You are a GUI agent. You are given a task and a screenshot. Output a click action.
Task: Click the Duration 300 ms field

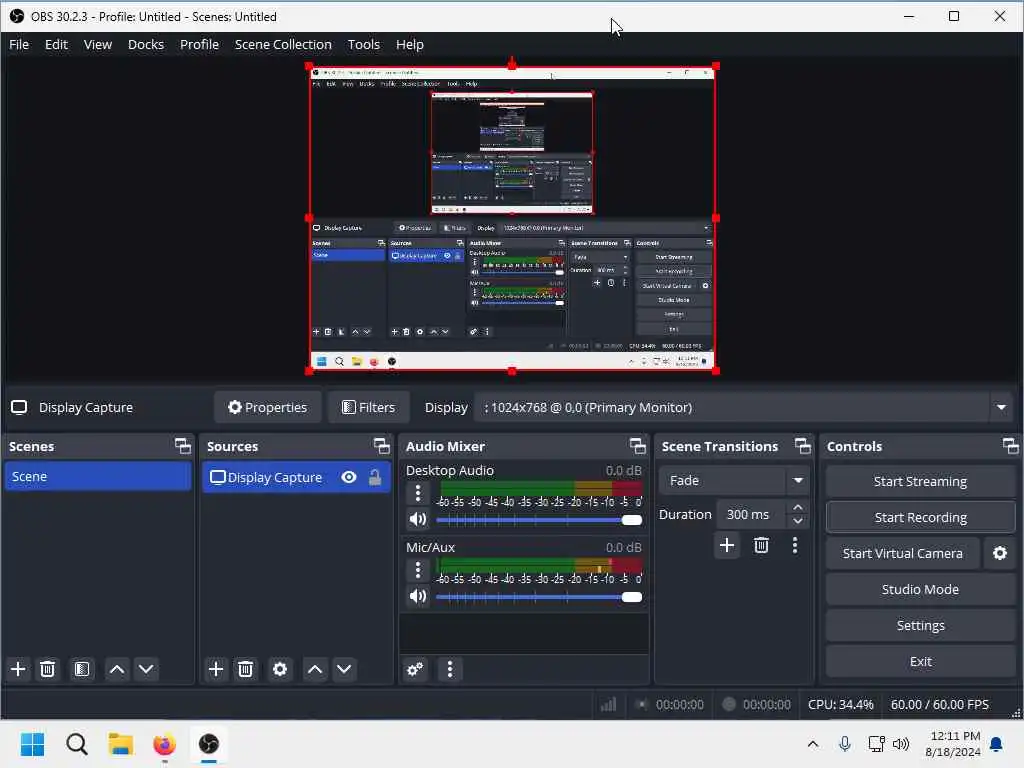[751, 515]
